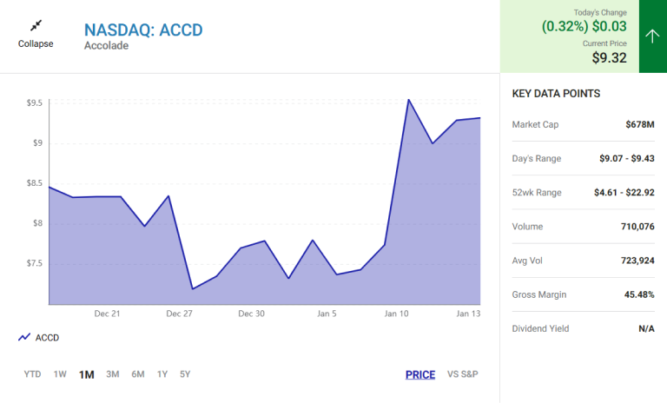Click the Jan 10 price spike peak
The image size is (667, 403).
point(408,100)
